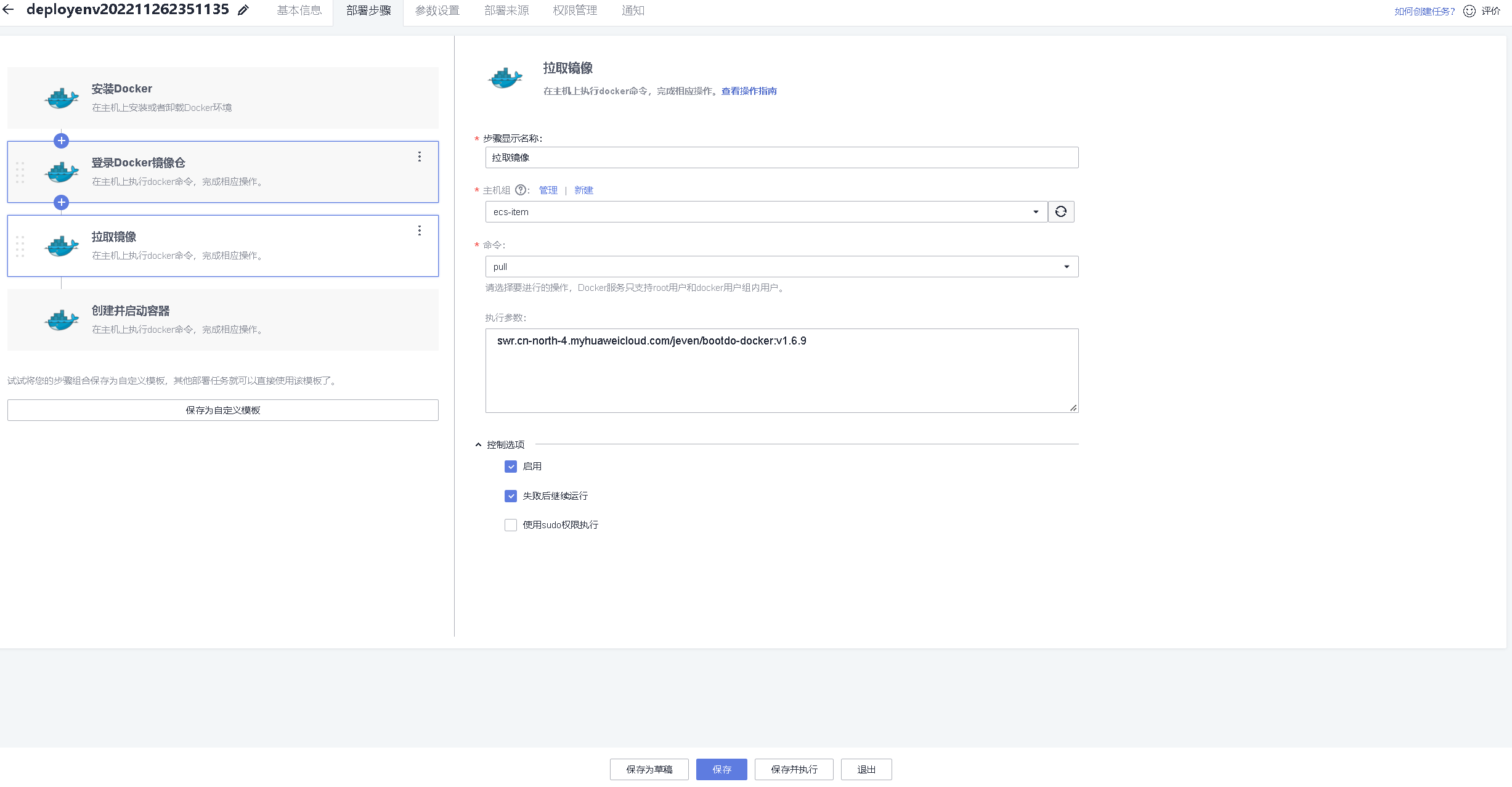Click the smiley 评价 feedback icon
Viewport: 1512px width, 787px height.
(x=1469, y=11)
